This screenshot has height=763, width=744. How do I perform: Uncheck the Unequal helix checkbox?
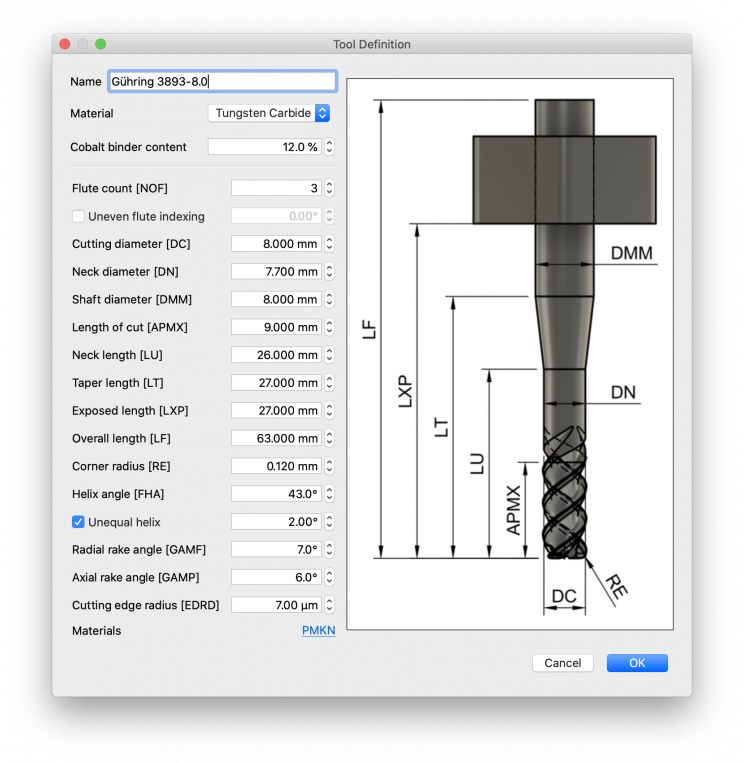click(79, 522)
